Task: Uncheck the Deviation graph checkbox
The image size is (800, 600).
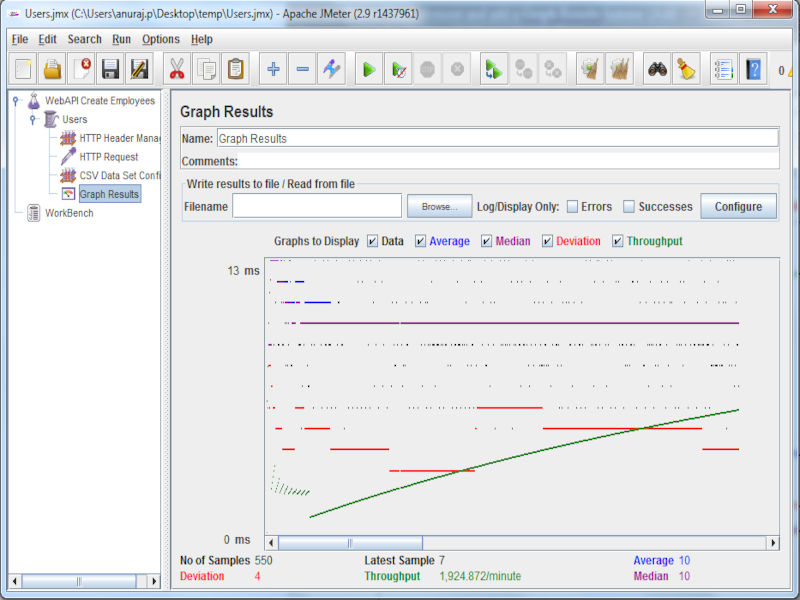Action: coord(547,241)
